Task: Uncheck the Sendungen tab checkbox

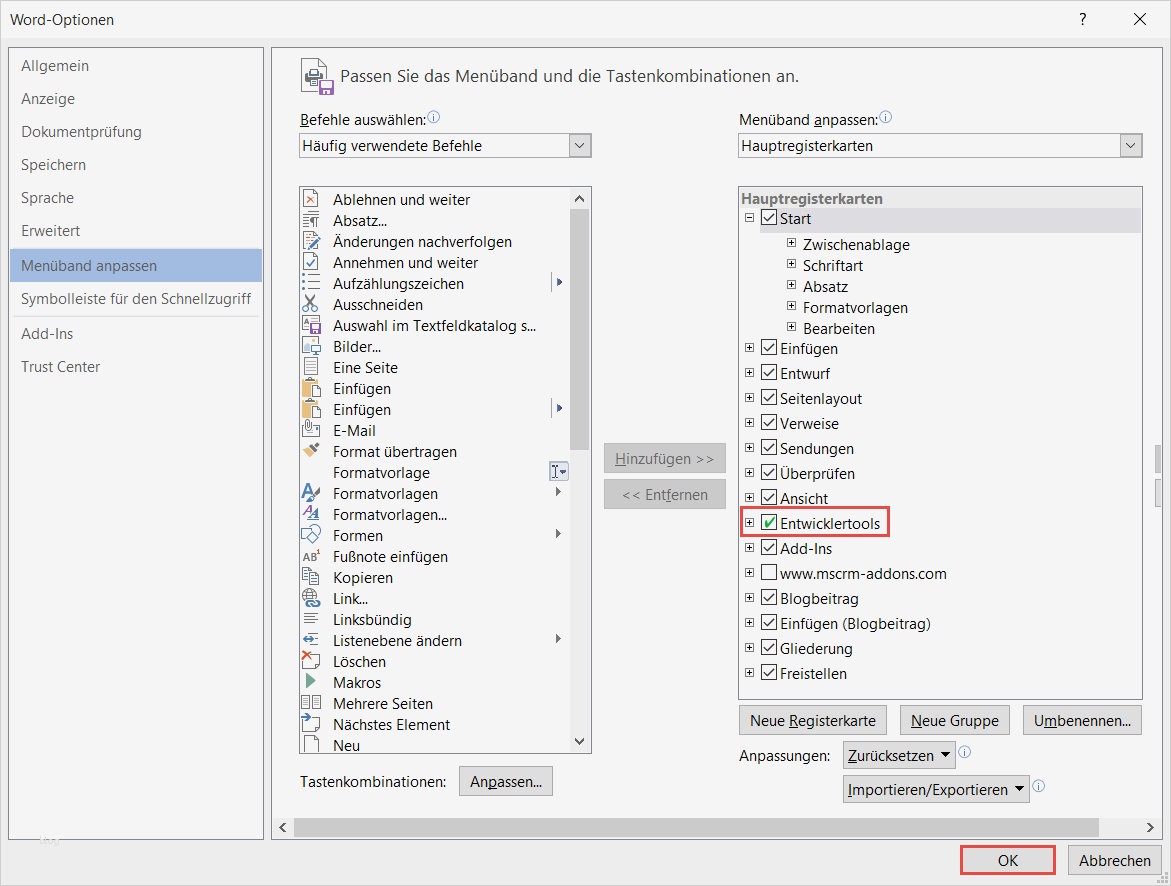Action: [769, 448]
